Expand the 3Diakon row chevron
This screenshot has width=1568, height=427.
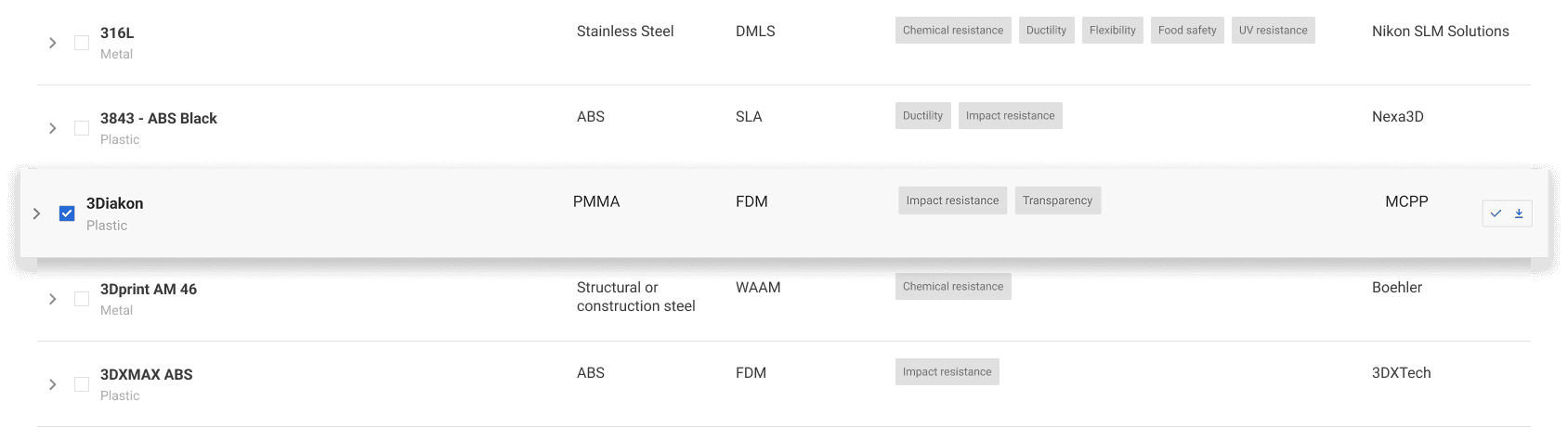37,213
